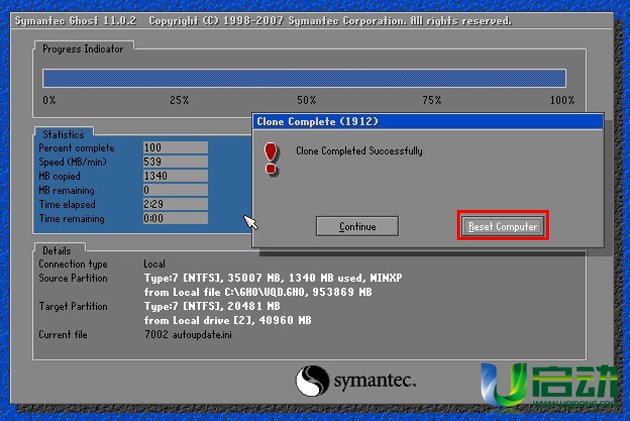
Task: Click the Details panel header
Action: click(58, 249)
